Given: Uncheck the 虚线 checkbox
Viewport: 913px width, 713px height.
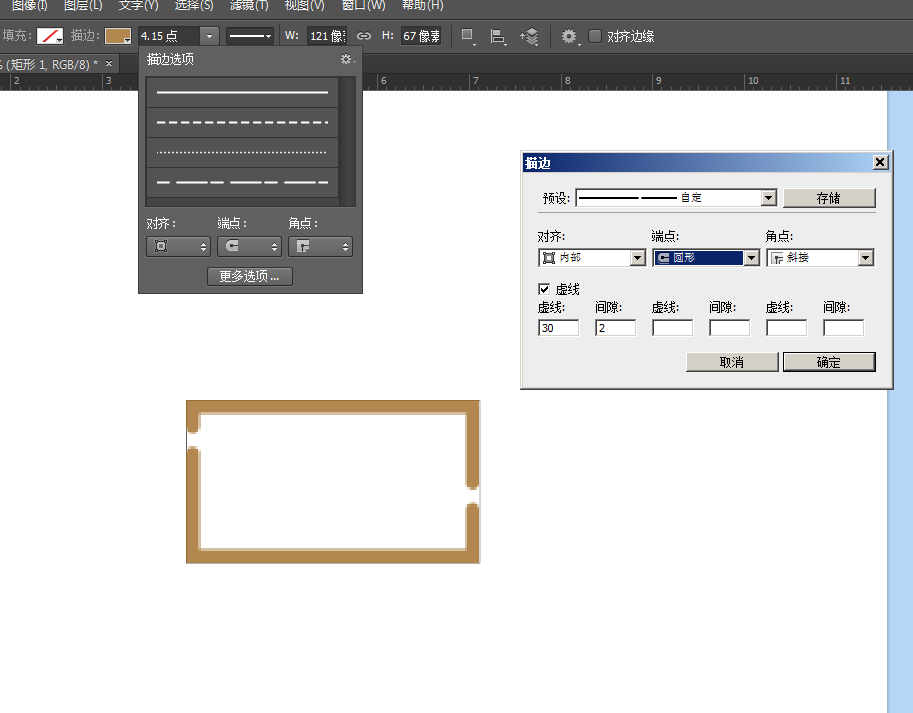Looking at the screenshot, I should [x=544, y=289].
